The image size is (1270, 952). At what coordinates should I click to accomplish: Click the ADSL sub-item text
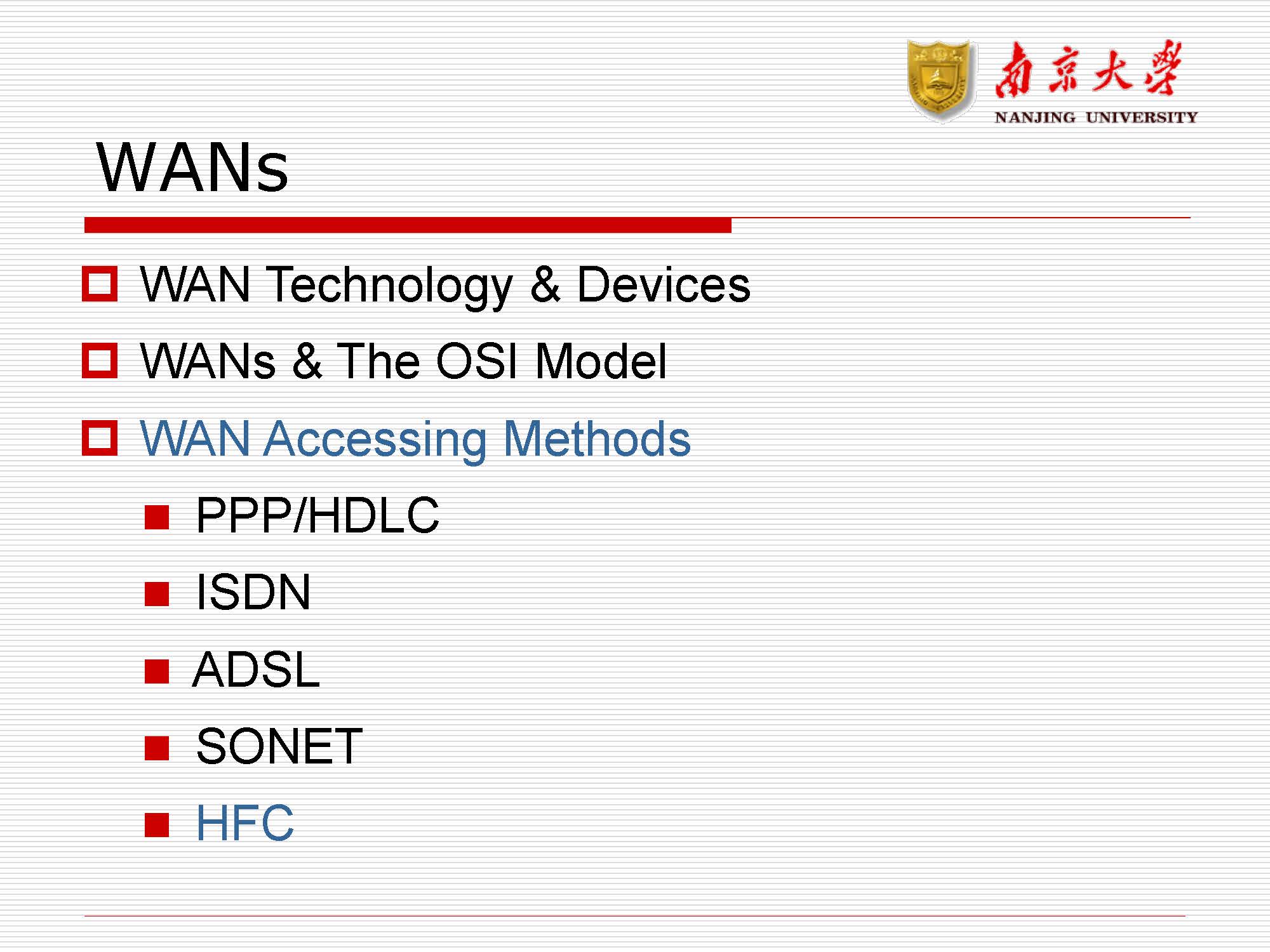pos(256,670)
